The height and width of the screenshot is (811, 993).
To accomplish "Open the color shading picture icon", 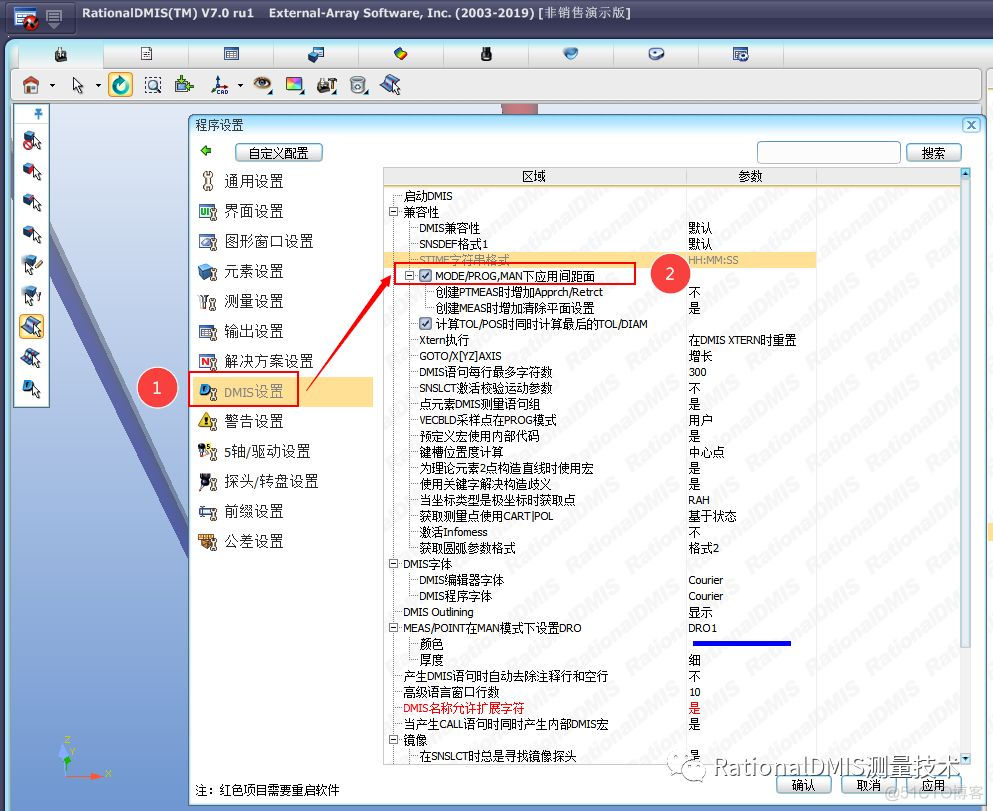I will [x=294, y=84].
